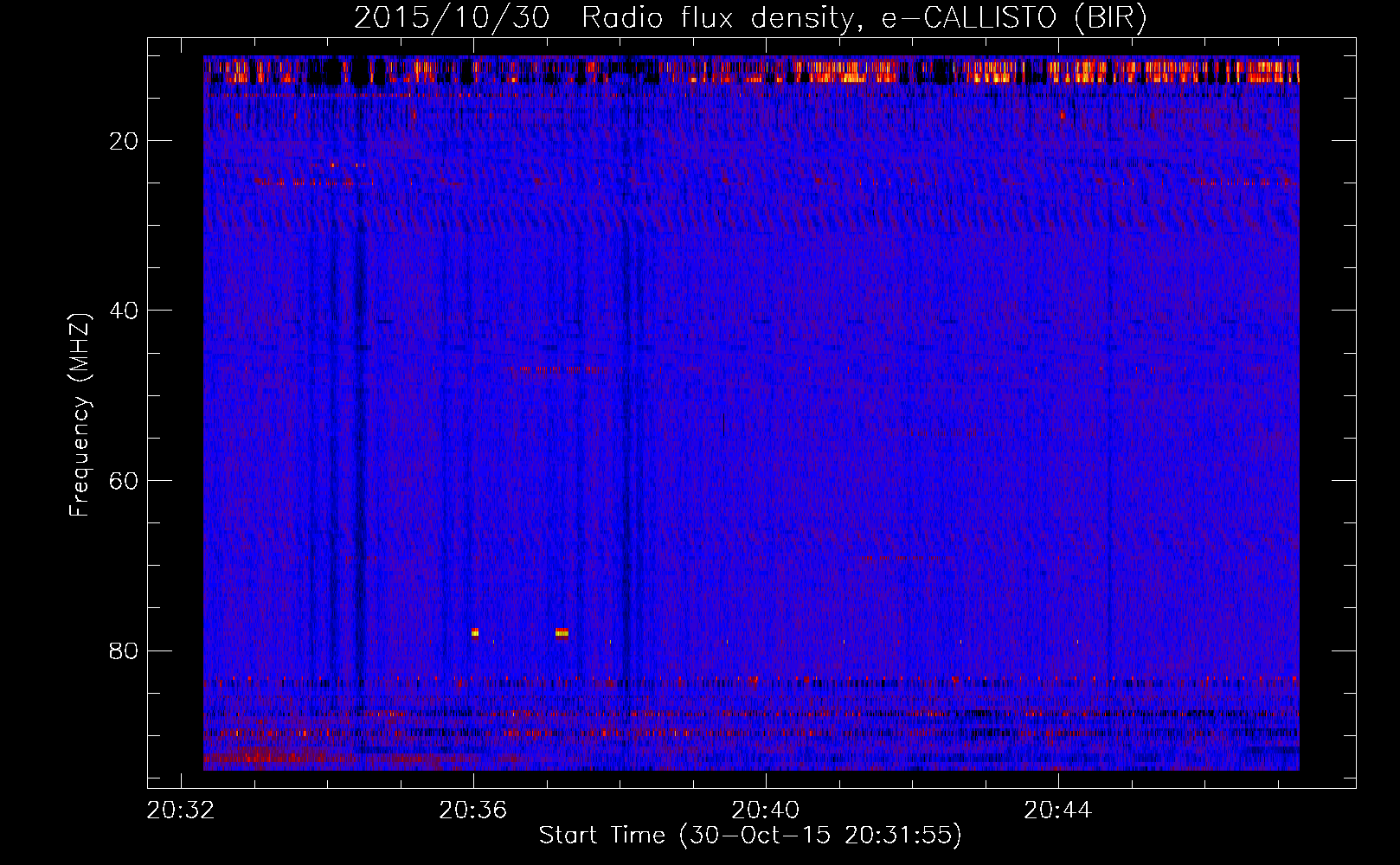Click the 20:36 time tick label
This screenshot has width=1400, height=865.
click(x=472, y=811)
